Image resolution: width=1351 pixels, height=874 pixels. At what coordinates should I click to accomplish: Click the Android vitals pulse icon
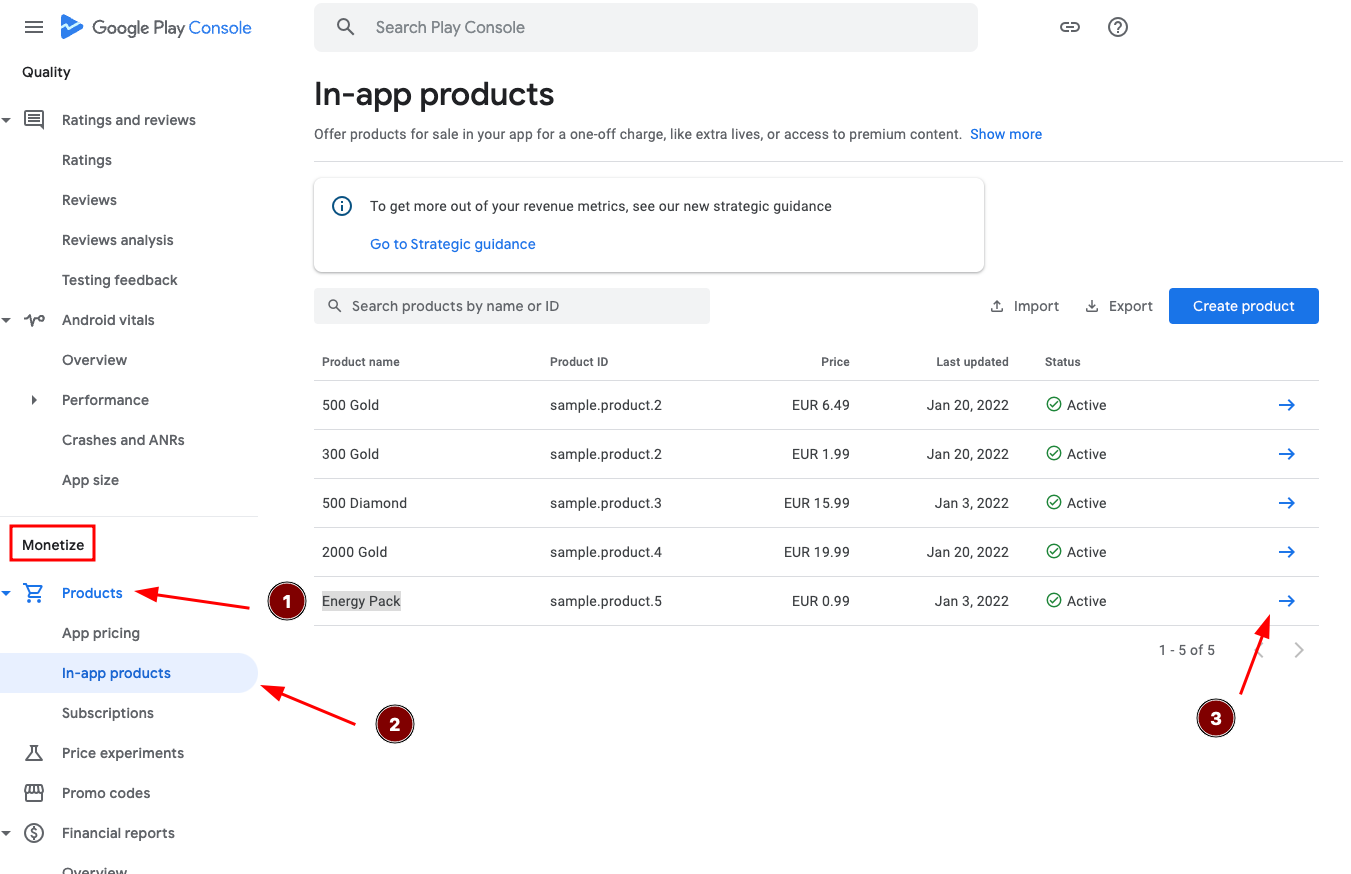click(33, 319)
